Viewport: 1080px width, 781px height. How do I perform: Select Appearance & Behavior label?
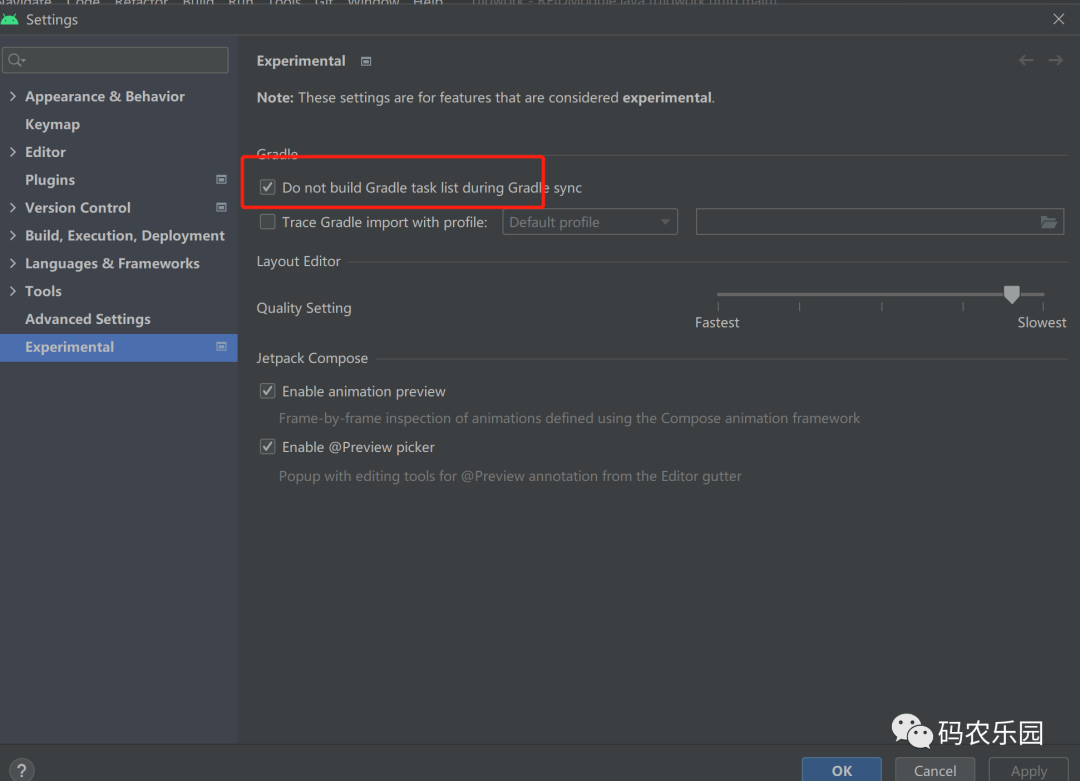pyautogui.click(x=105, y=96)
